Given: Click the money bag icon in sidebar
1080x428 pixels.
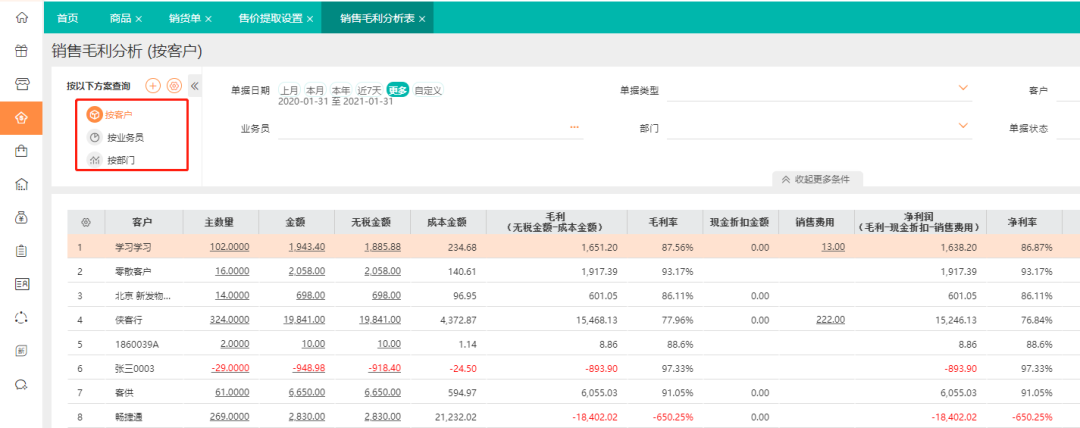Looking at the screenshot, I should 21,217.
